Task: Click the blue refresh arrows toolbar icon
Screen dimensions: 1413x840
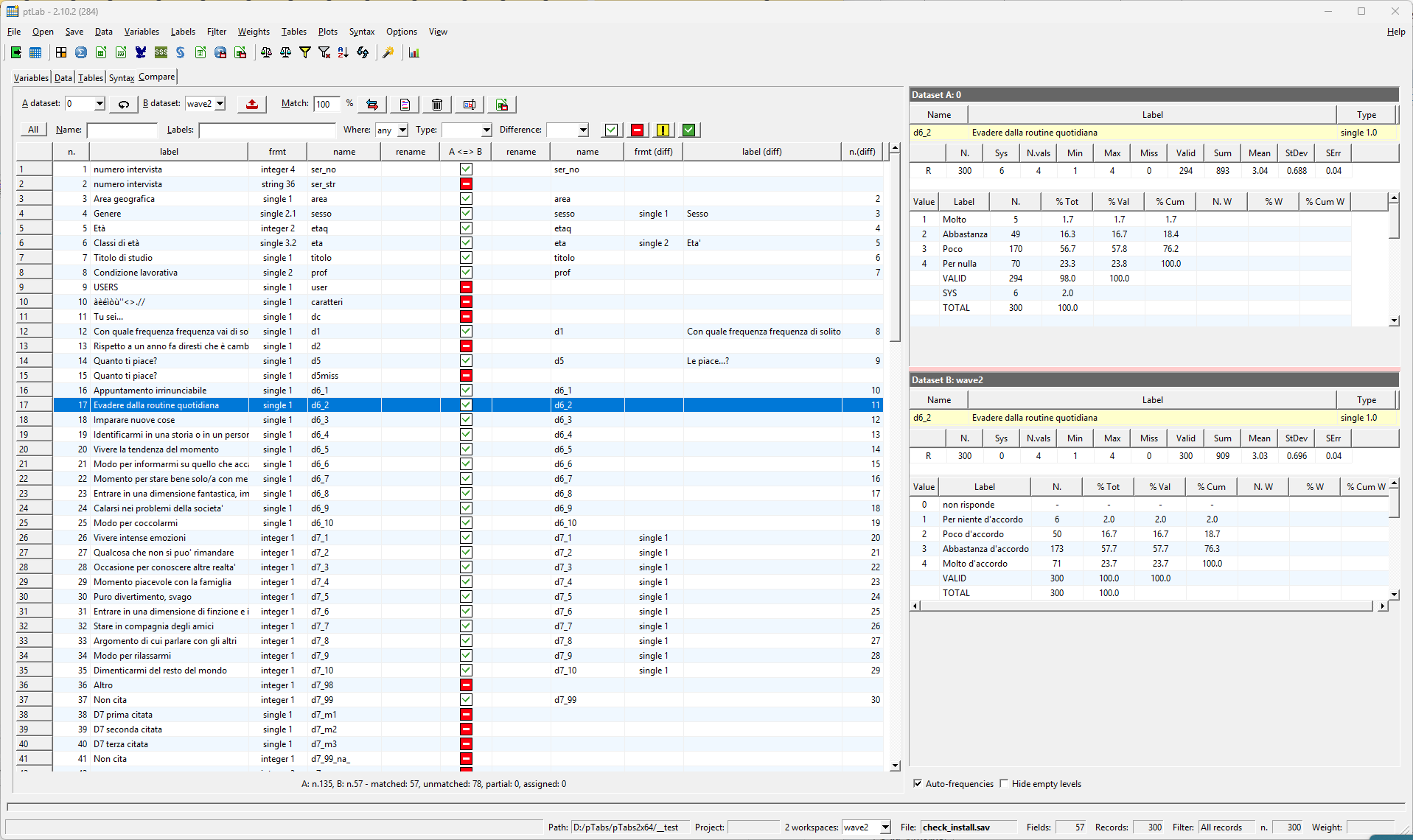Action: [363, 52]
